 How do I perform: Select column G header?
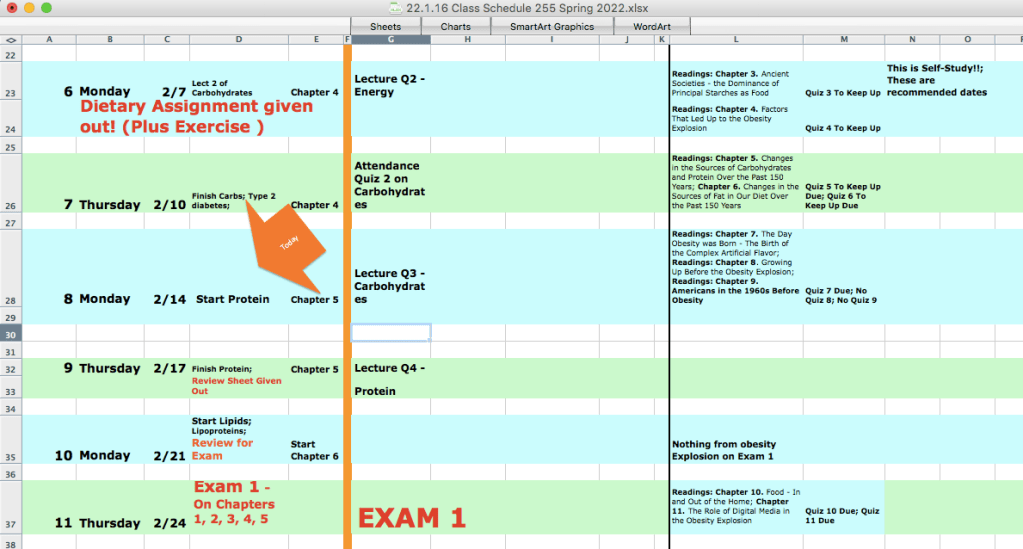click(x=391, y=40)
